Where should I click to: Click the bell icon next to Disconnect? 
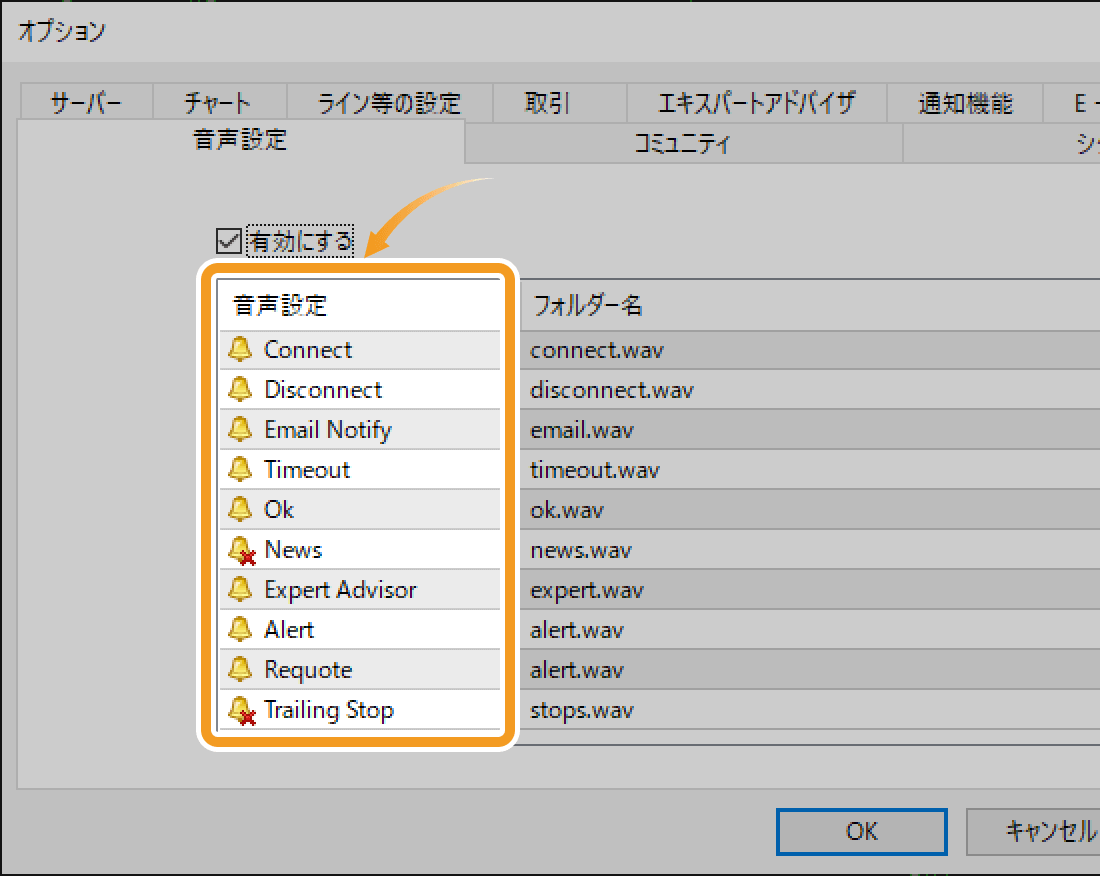click(x=241, y=389)
